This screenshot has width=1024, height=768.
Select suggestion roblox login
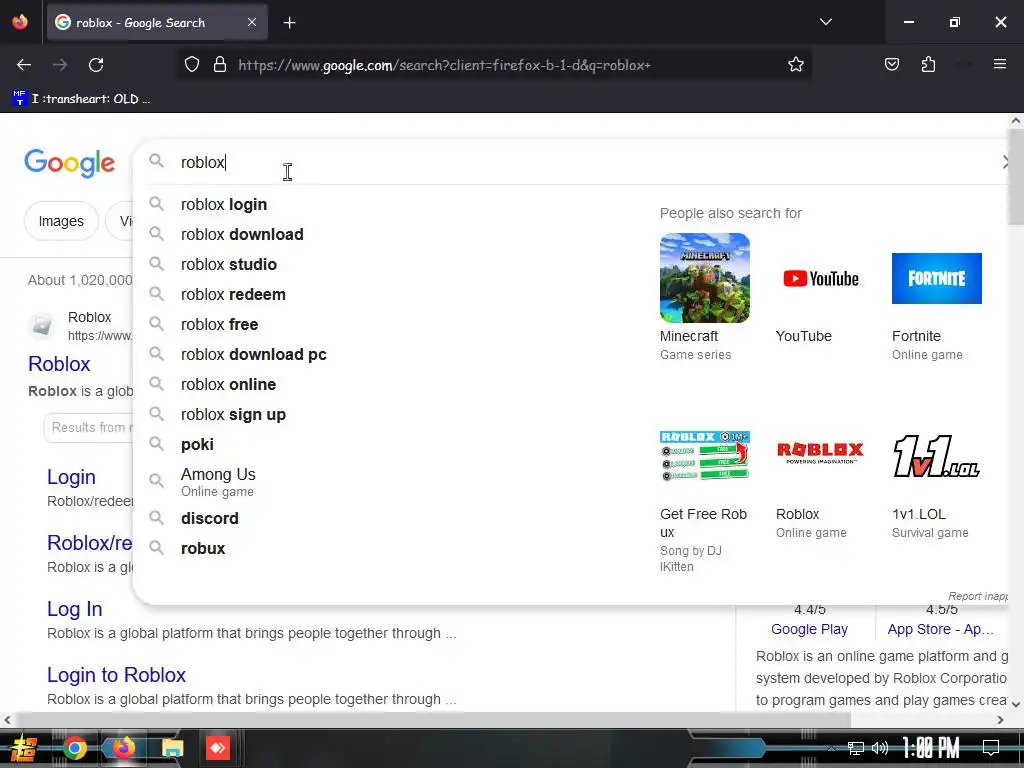223,204
